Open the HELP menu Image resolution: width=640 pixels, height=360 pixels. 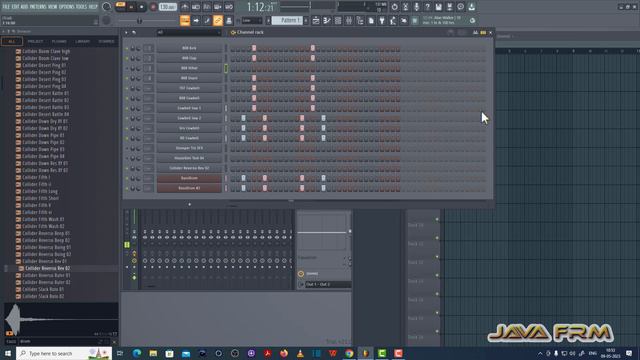coord(93,7)
